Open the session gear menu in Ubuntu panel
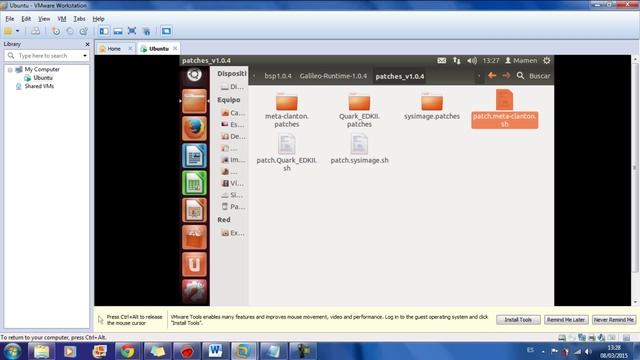 tap(547, 60)
